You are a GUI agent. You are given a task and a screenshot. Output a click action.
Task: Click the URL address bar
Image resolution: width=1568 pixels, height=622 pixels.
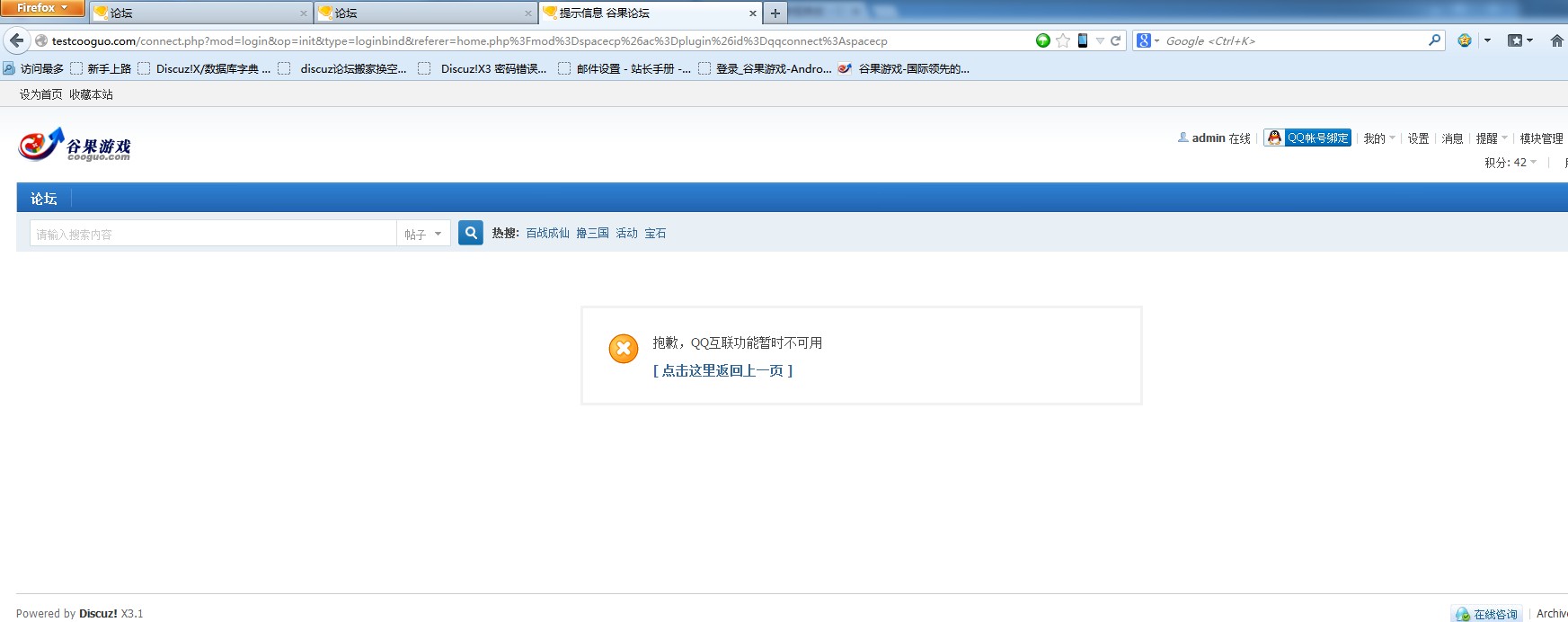pyautogui.click(x=539, y=40)
